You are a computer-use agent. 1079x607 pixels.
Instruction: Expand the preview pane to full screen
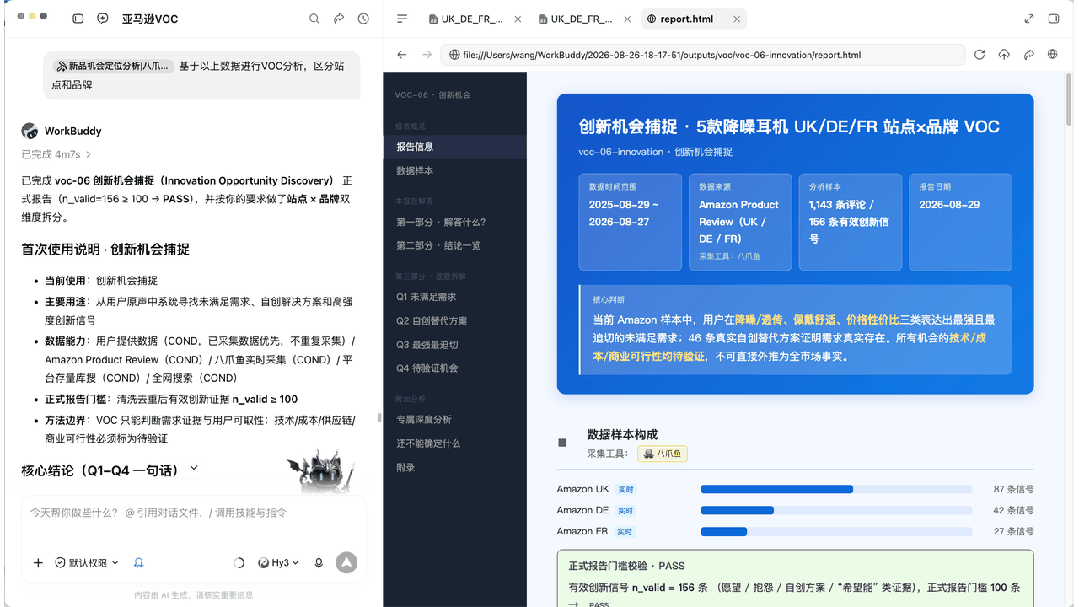click(1029, 19)
